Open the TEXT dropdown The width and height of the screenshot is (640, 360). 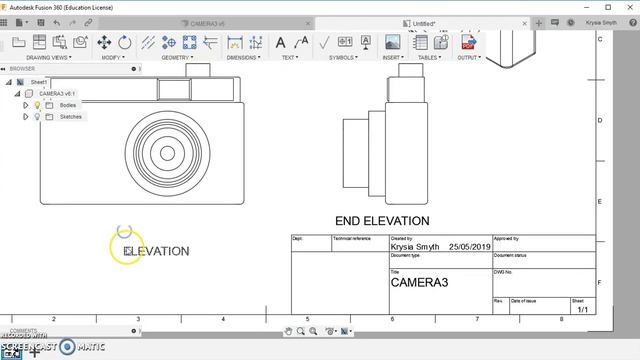pos(290,58)
